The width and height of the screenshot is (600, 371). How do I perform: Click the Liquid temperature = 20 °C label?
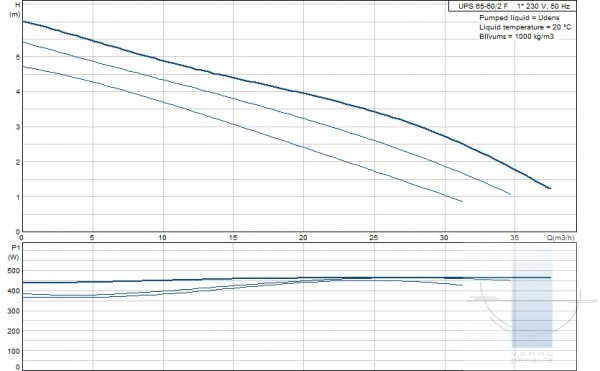pos(525,27)
